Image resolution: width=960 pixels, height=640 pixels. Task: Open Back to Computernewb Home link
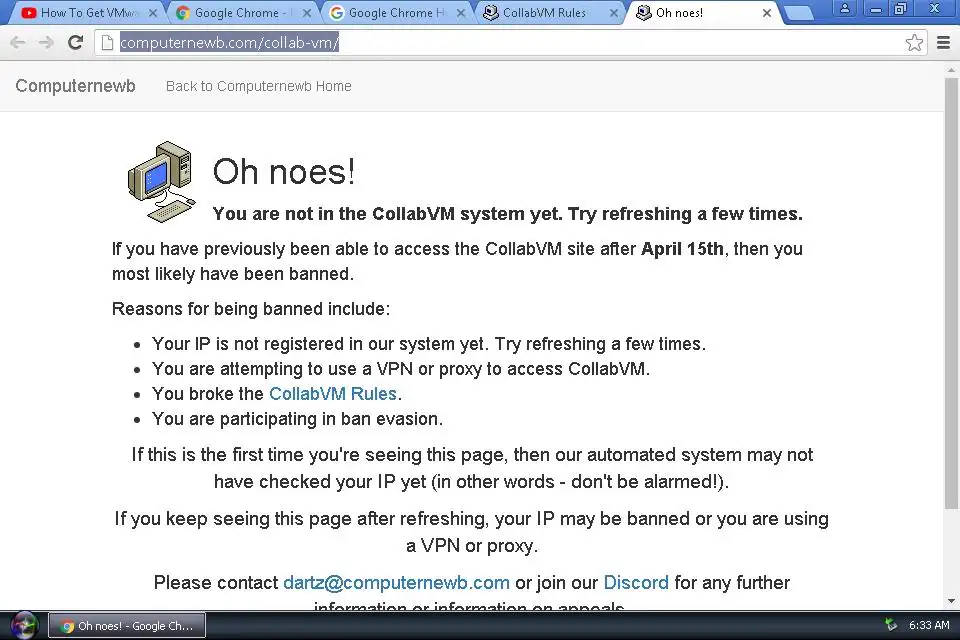point(258,86)
